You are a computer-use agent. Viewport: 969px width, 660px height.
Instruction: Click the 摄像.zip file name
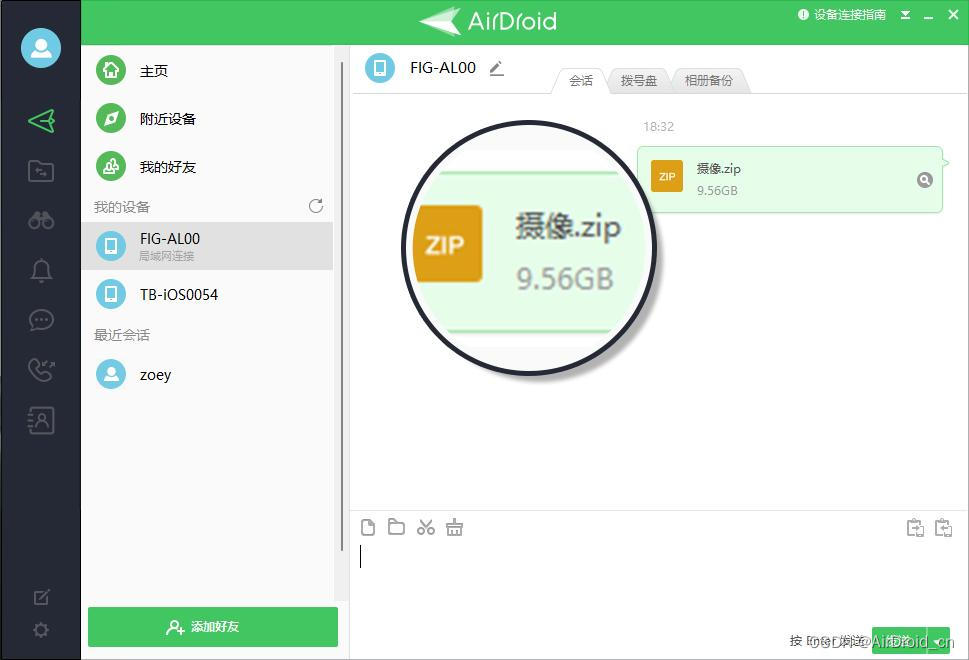click(x=718, y=168)
